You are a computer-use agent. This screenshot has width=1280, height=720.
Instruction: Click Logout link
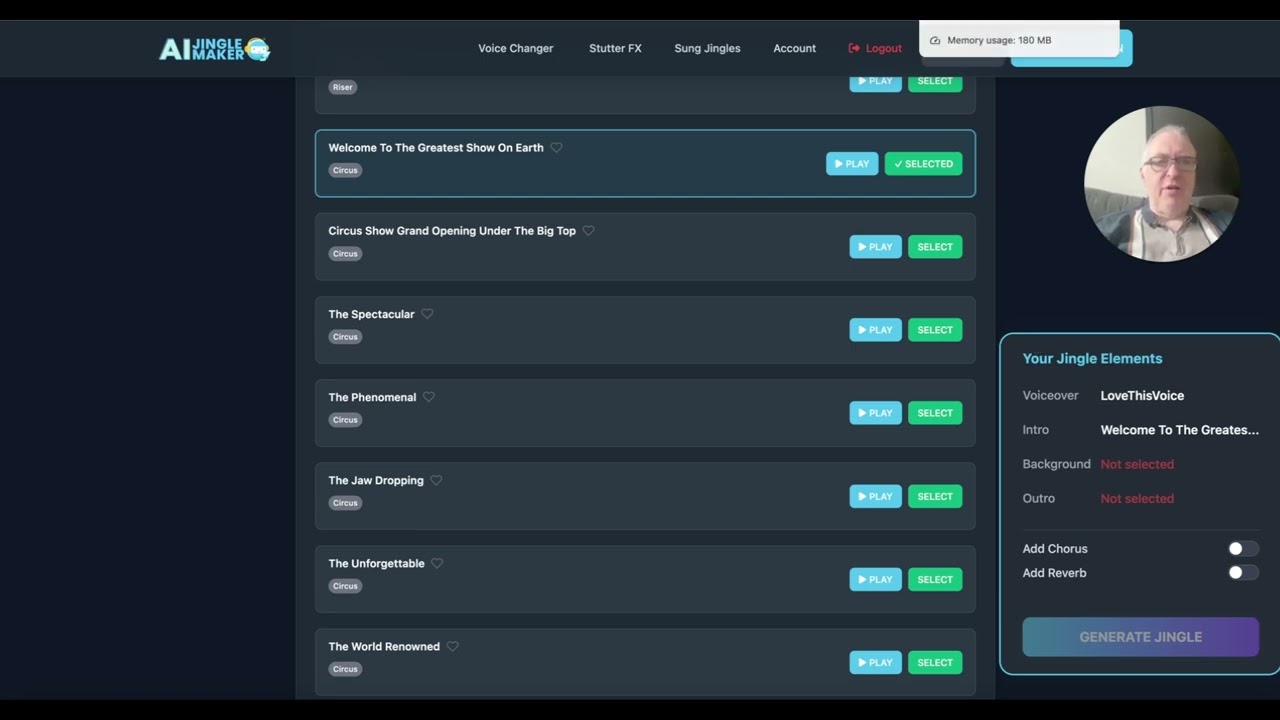[x=875, y=48]
